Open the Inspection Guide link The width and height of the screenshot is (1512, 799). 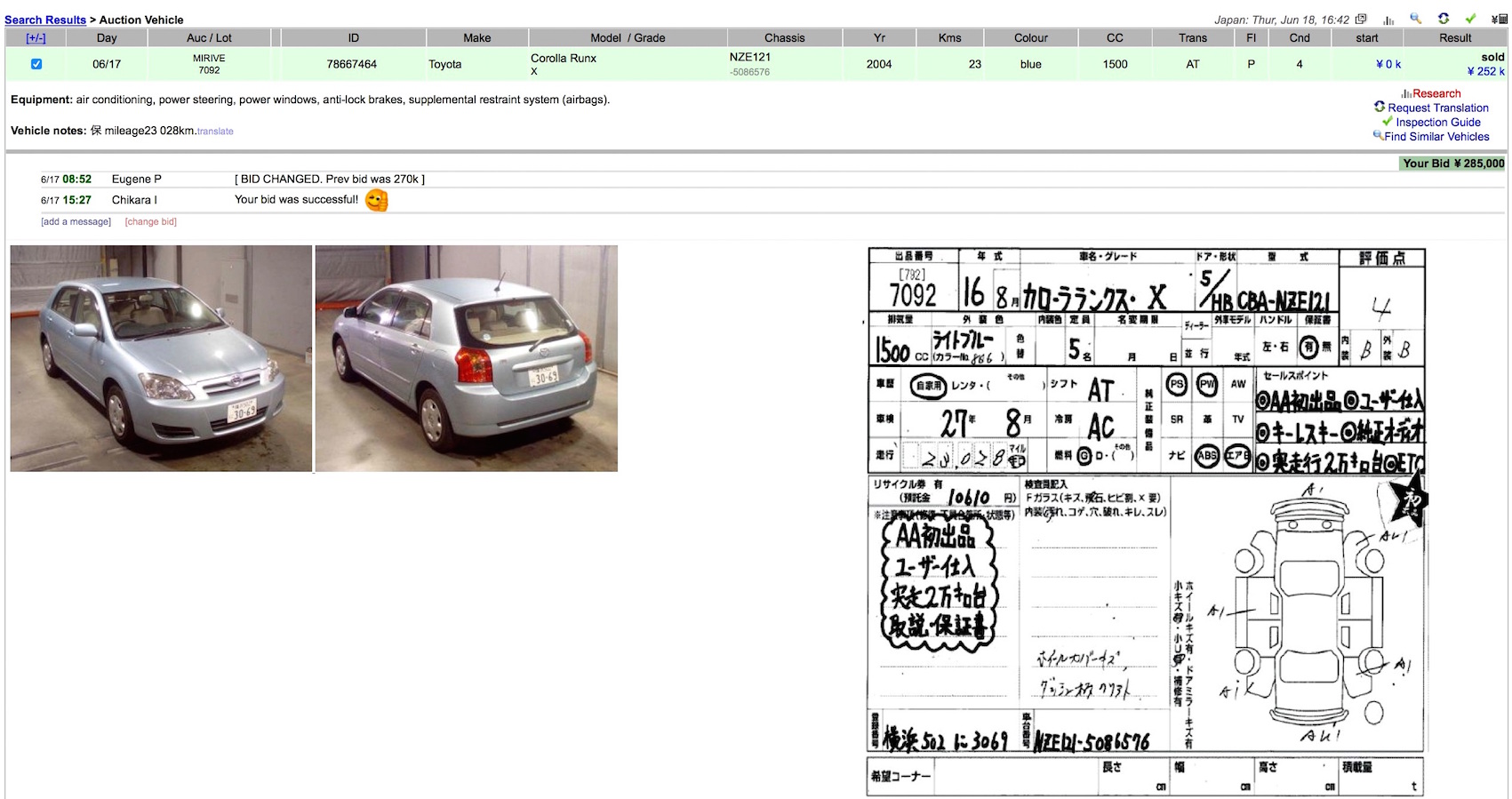coord(1438,122)
